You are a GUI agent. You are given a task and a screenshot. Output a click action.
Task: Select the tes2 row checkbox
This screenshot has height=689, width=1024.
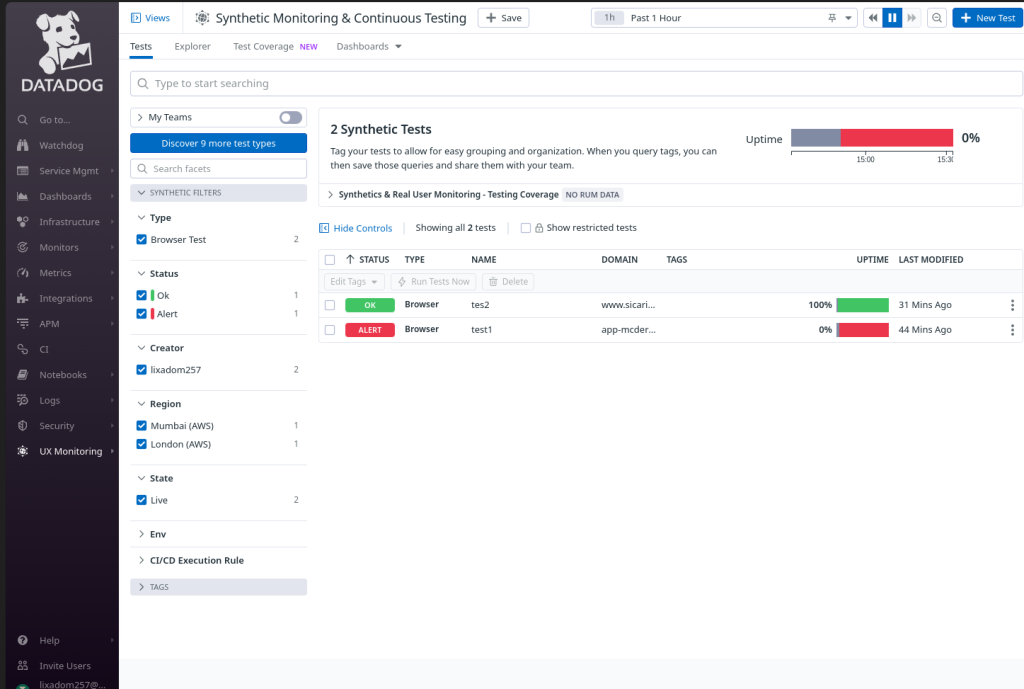point(330,305)
